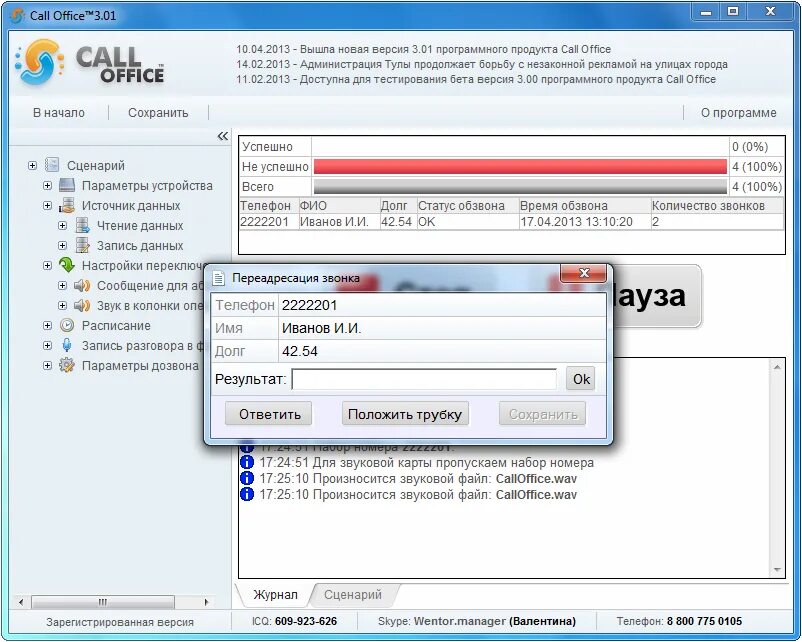The height and width of the screenshot is (642, 802).
Task: Click the Телефон column header
Action: pyautogui.click(x=269, y=206)
